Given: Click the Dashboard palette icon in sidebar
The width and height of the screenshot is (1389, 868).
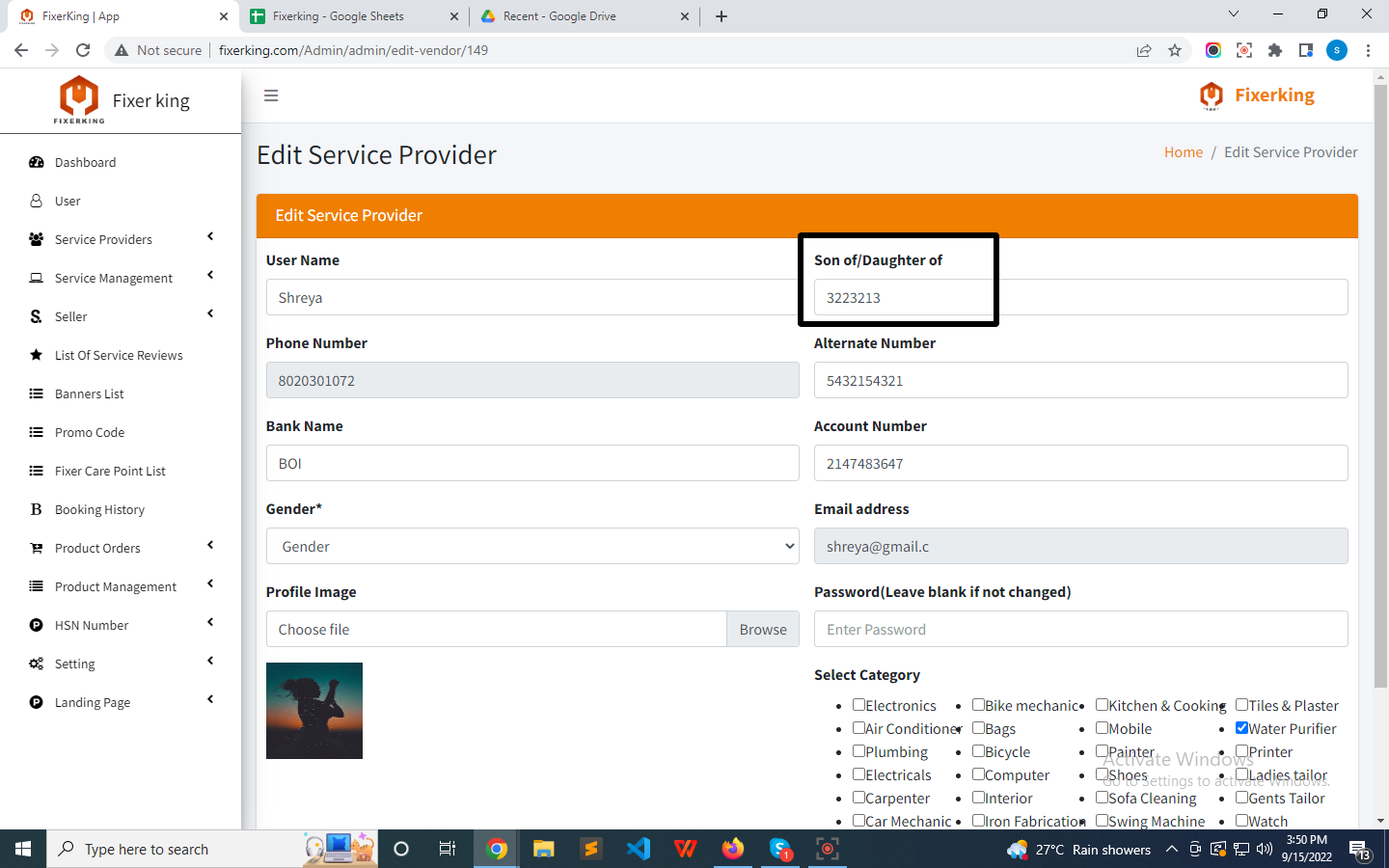Looking at the screenshot, I should click(37, 162).
